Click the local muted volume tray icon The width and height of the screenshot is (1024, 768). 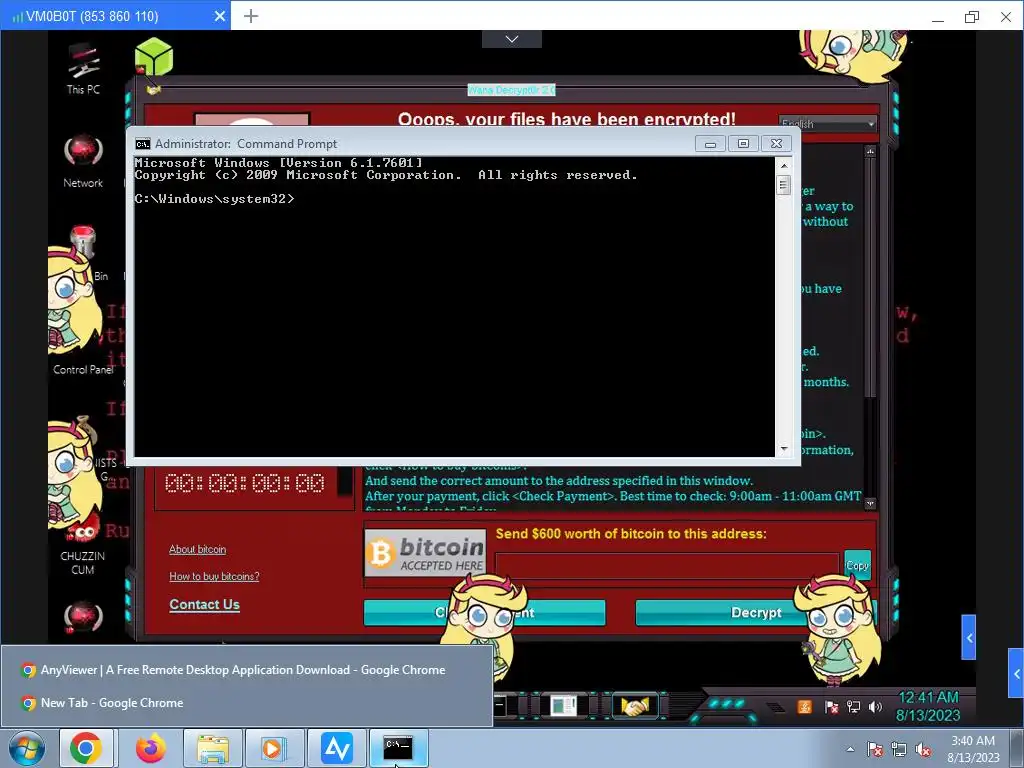(923, 749)
